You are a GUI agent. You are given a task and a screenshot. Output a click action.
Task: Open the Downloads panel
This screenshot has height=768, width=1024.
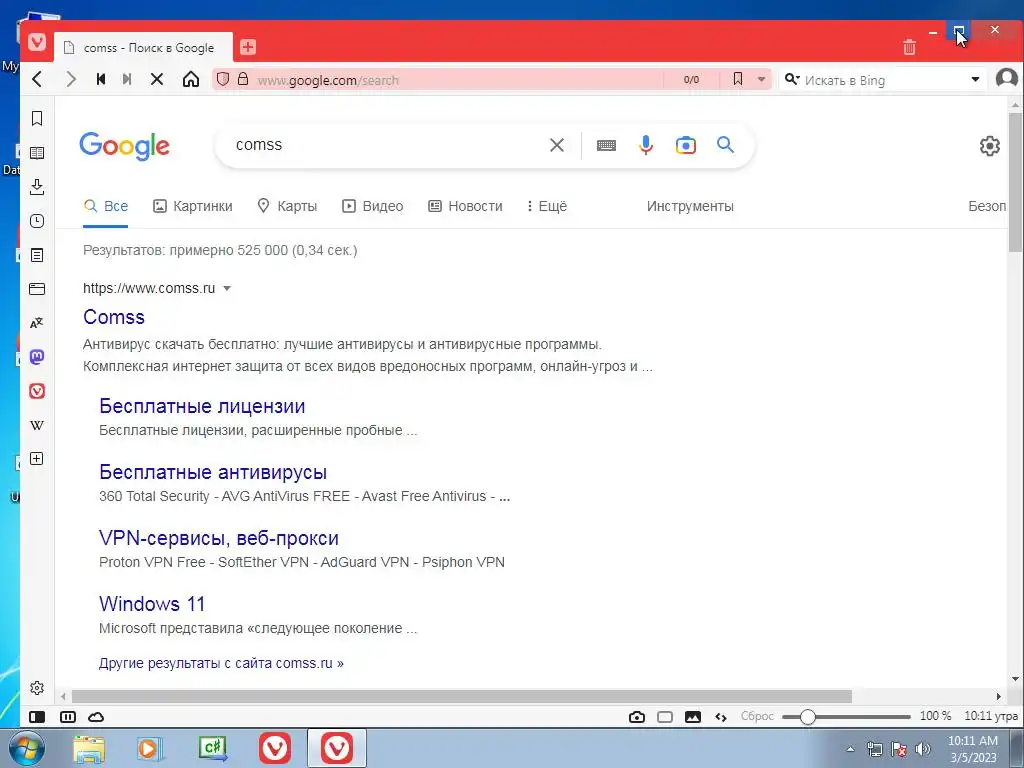pyautogui.click(x=37, y=187)
